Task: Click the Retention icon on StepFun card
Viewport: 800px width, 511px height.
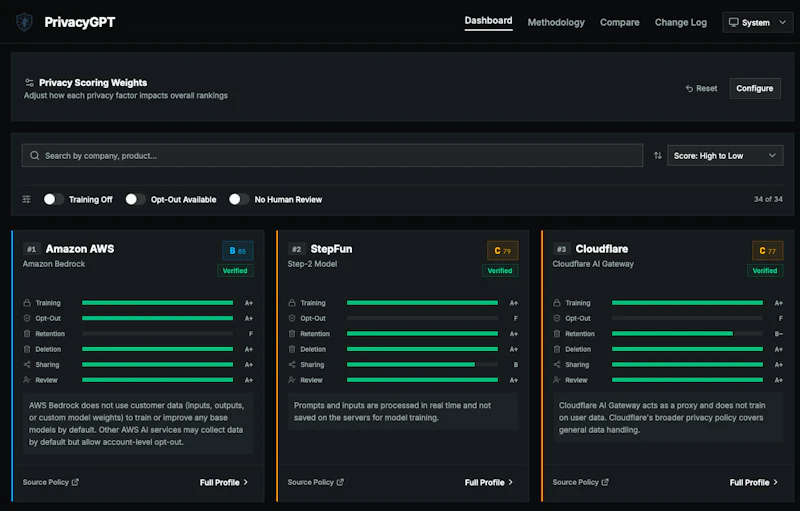Action: (292, 334)
